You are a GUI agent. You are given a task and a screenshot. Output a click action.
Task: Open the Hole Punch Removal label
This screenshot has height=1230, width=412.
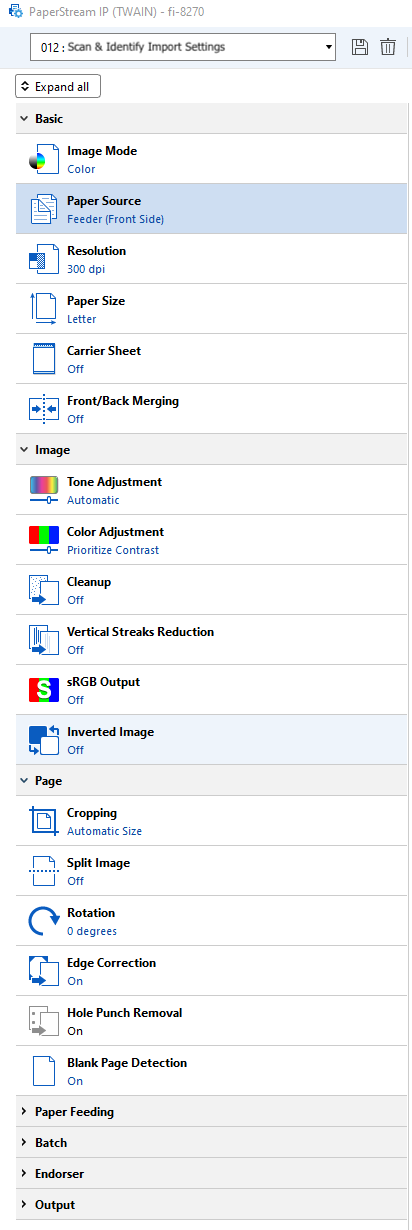point(125,1013)
